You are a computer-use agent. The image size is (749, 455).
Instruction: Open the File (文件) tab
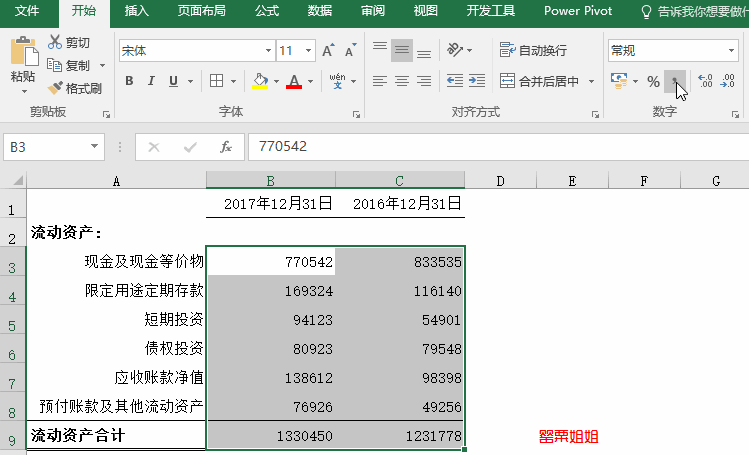27,11
